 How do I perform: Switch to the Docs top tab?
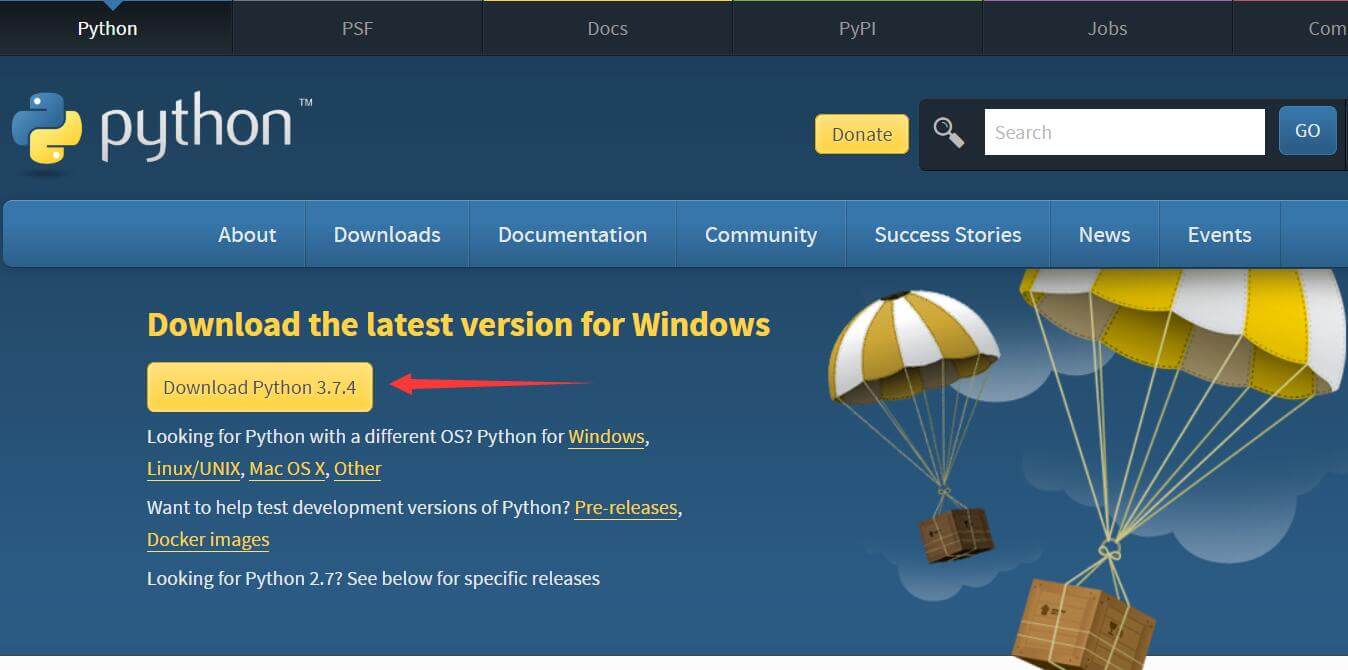coord(607,28)
